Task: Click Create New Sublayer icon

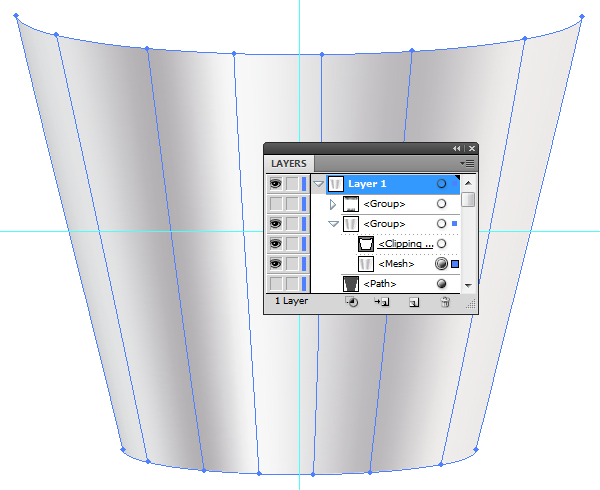Action: (382, 302)
